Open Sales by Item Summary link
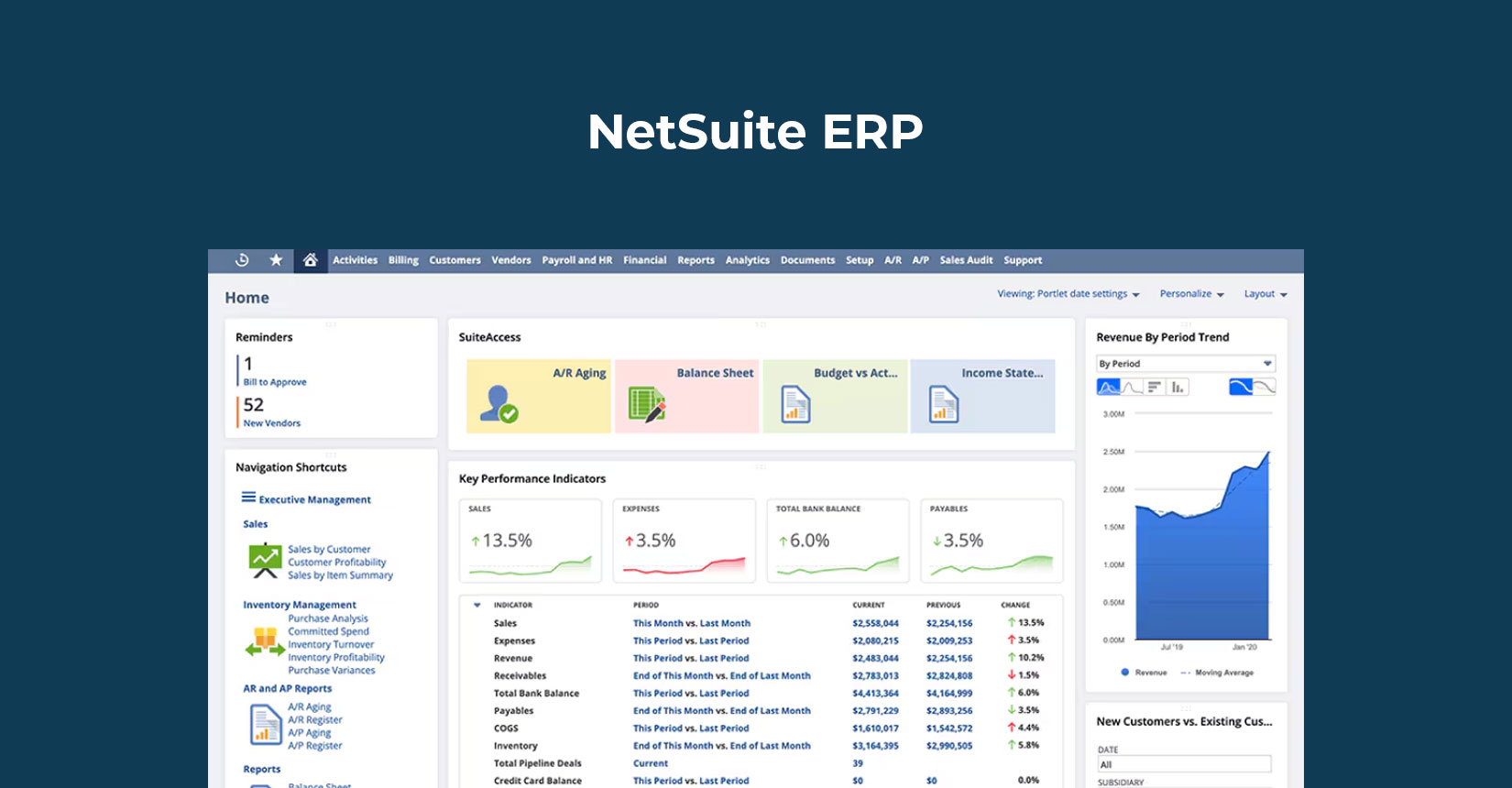Image resolution: width=1512 pixels, height=788 pixels. click(340, 575)
